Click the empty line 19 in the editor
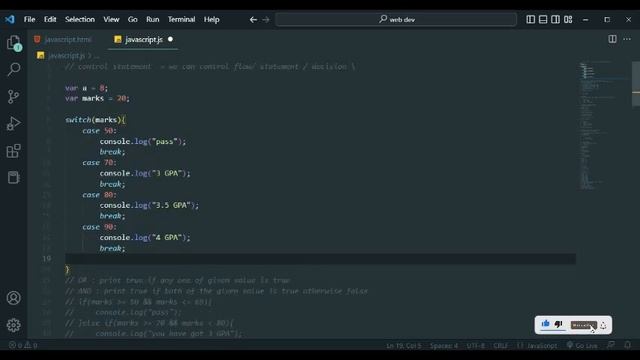The width and height of the screenshot is (640, 360). [x=320, y=258]
